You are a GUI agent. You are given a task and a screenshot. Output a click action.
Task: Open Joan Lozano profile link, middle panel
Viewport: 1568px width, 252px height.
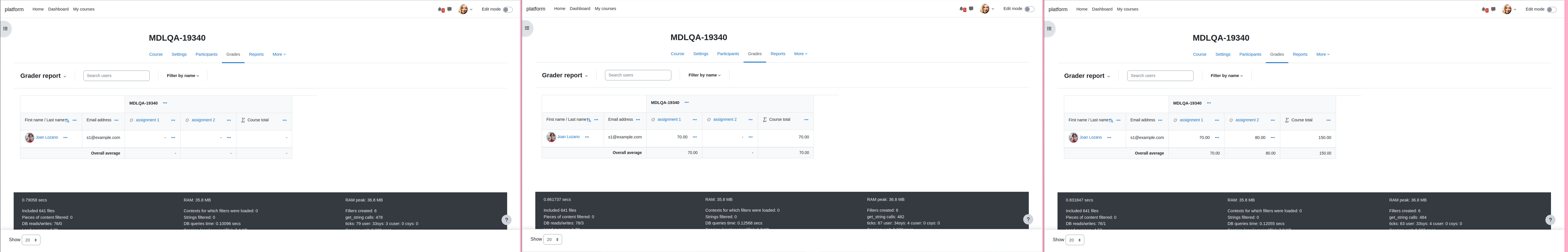[x=568, y=137]
